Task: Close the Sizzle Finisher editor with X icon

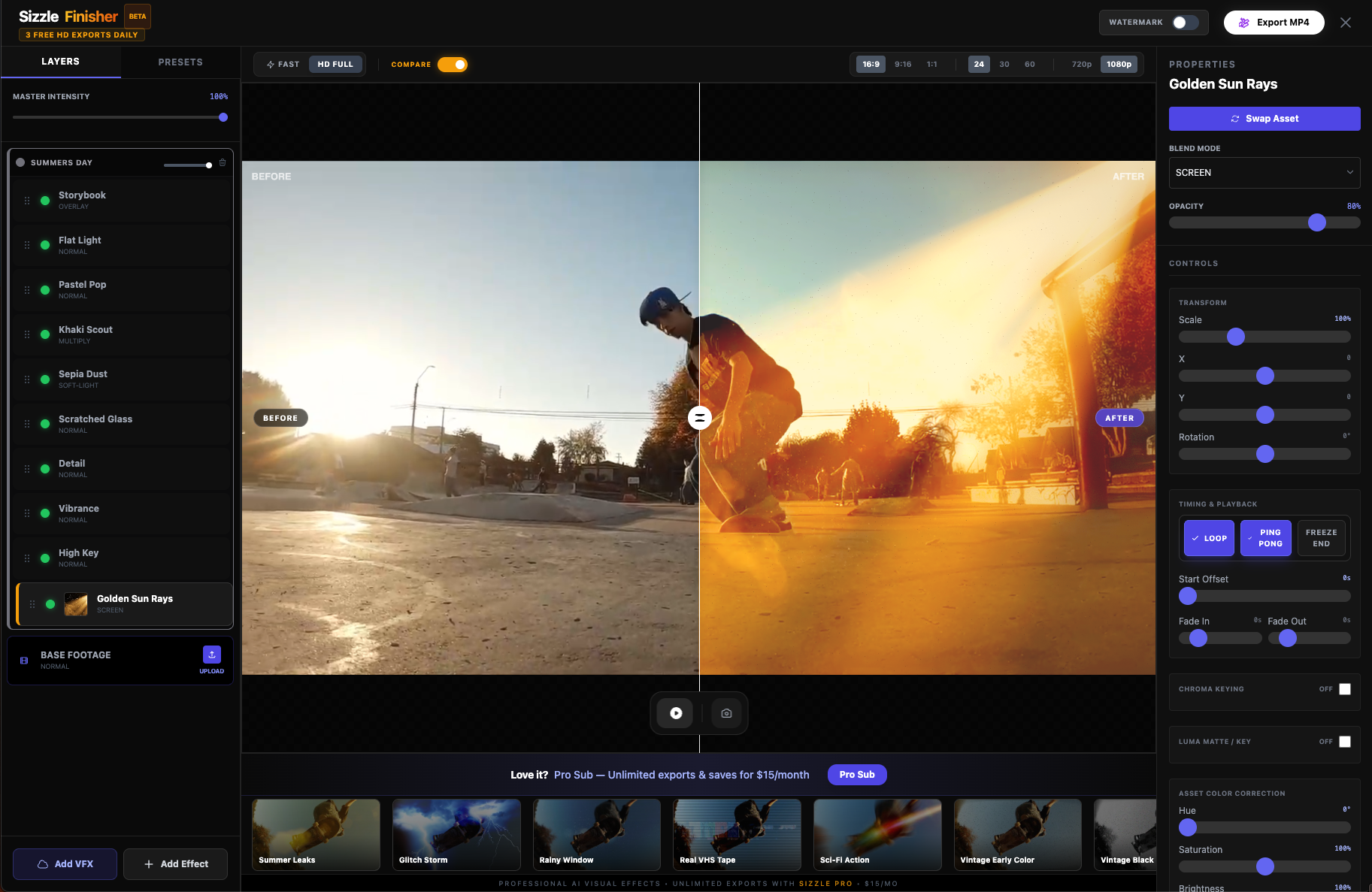Action: point(1346,23)
